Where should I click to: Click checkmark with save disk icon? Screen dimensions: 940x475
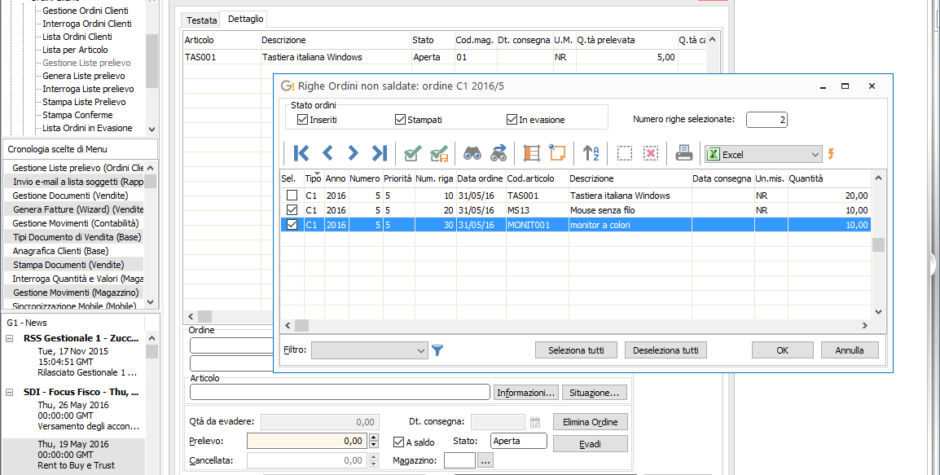click(x=439, y=154)
